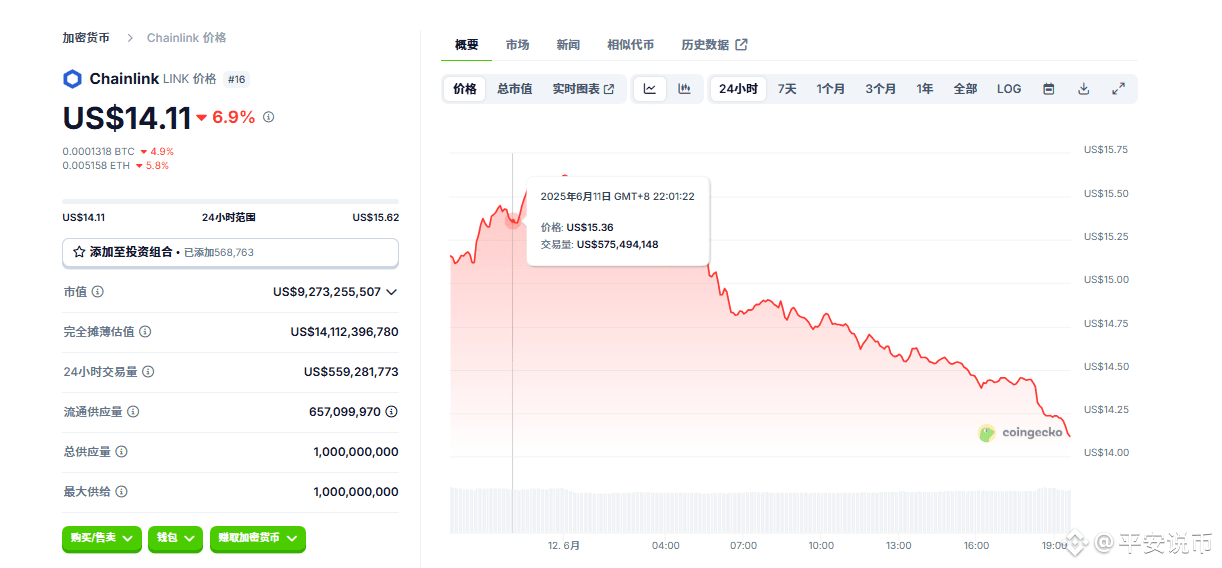Click info icon beside 24小时交易量
The width and height of the screenshot is (1222, 568).
pos(148,372)
